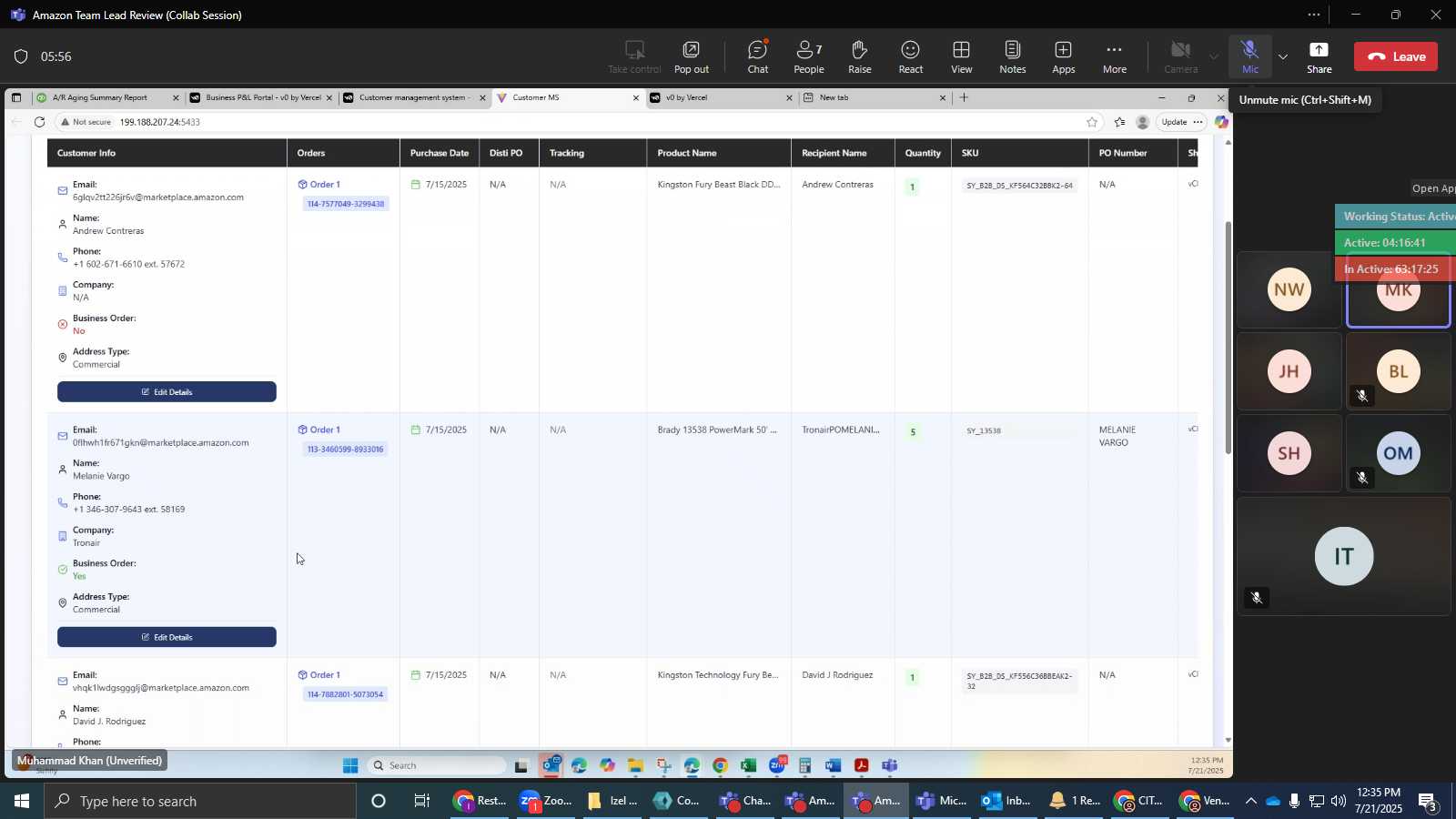1456x819 pixels.
Task: Open the Apps panel
Action: (1064, 56)
